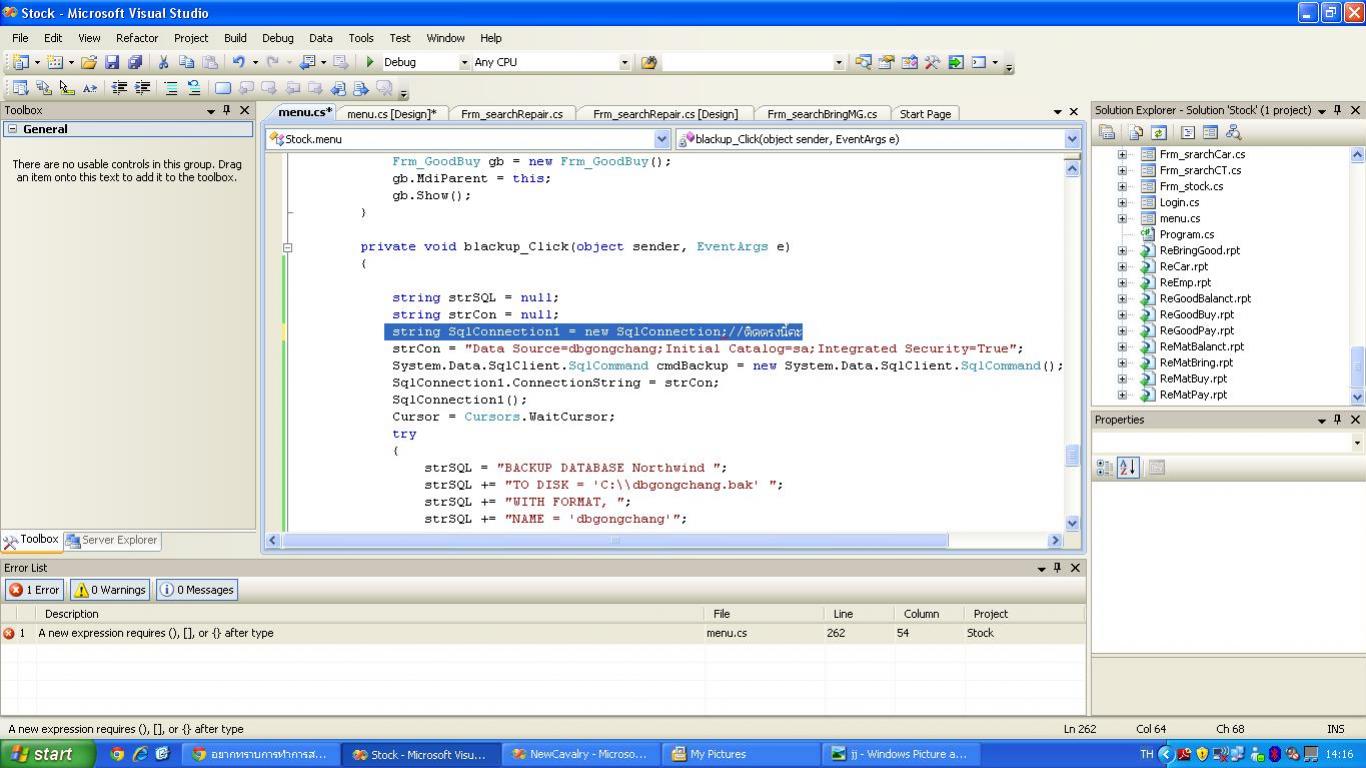Switch to Frm_searchRepair.cs tab
This screenshot has width=1366, height=768.
coord(512,114)
